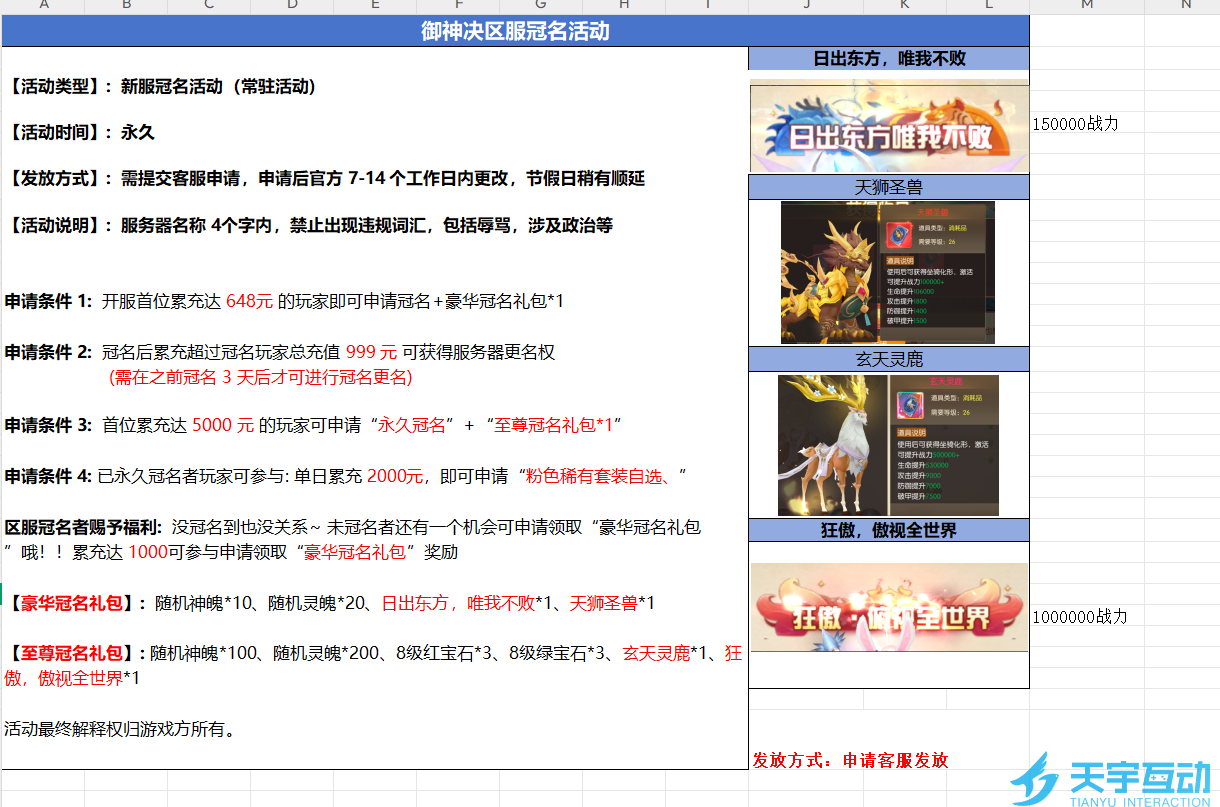The width and height of the screenshot is (1220, 807).
Task: Click the blue 玄天灵鹿 header cell
Action: [889, 359]
